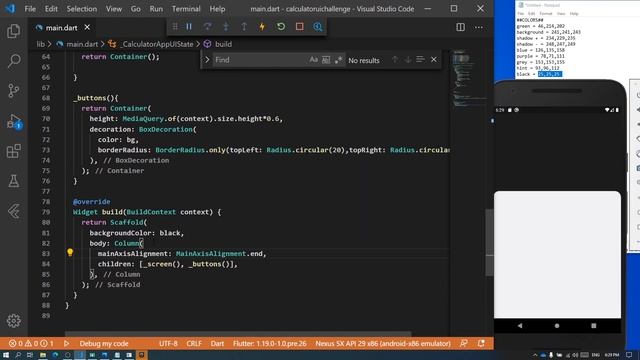Open the Extensions view

point(13,151)
